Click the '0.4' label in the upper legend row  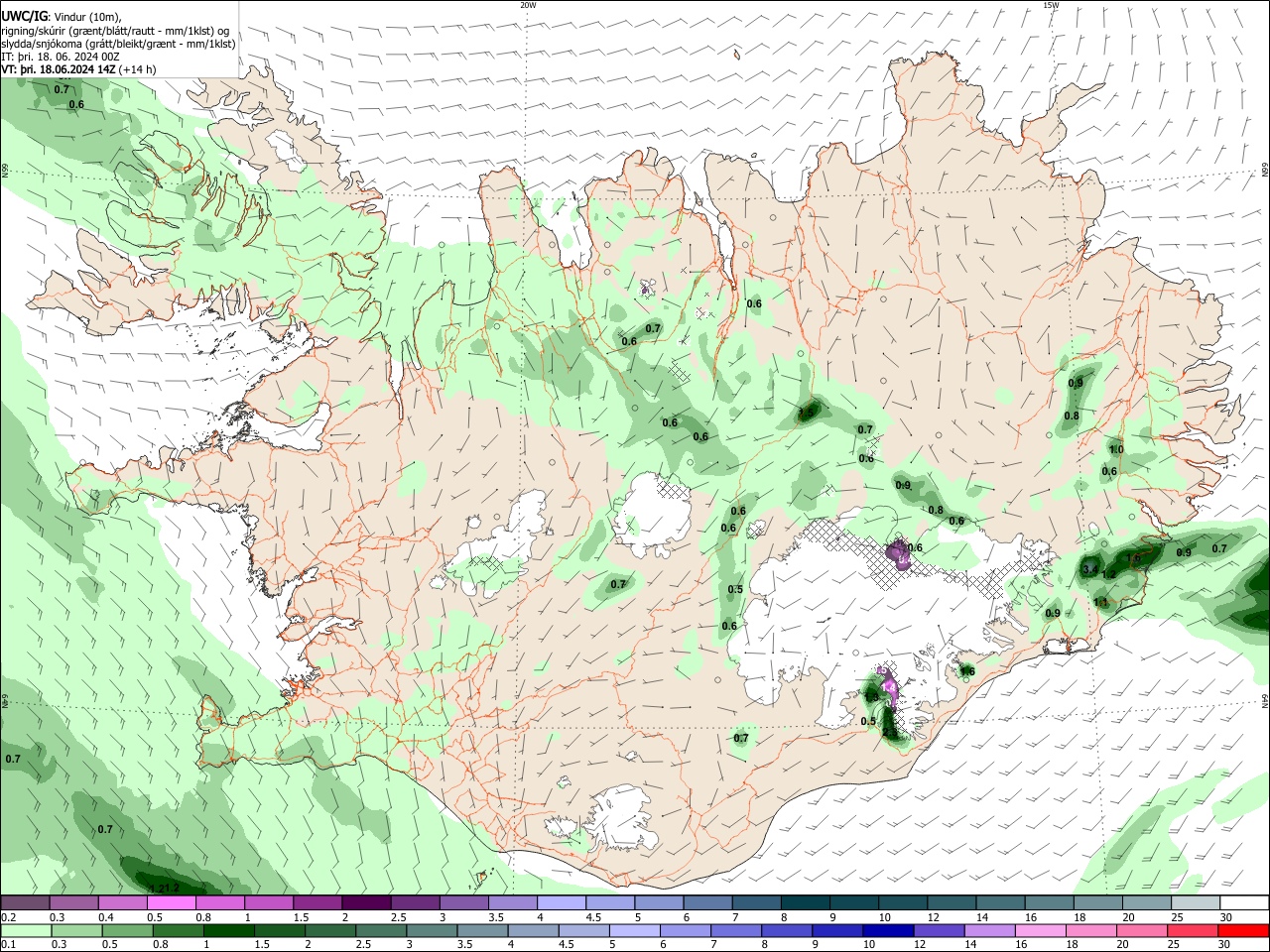[x=106, y=917]
